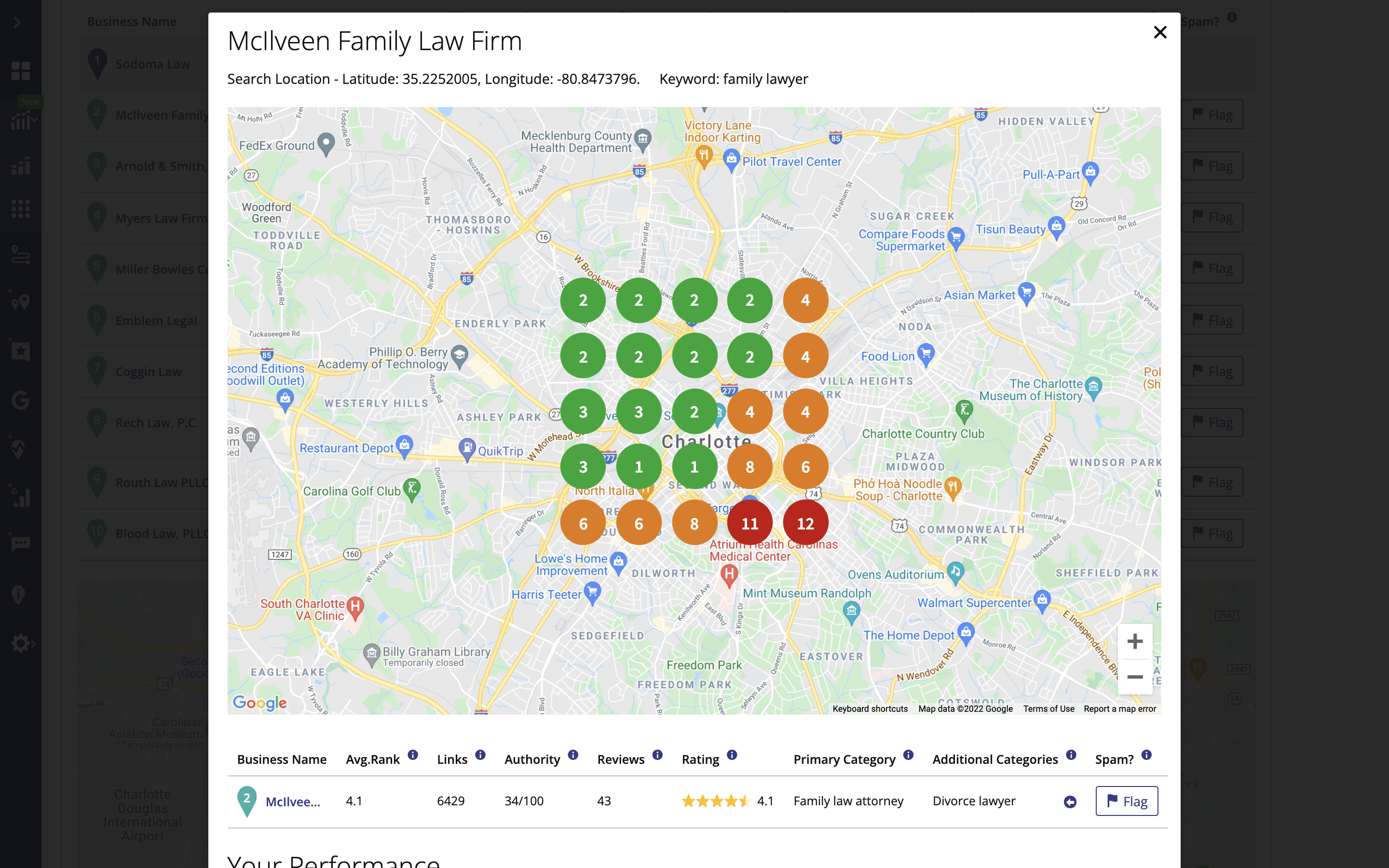Select the Charlotte Country Club golf pin
The width and height of the screenshot is (1389, 868).
pyautogui.click(x=964, y=411)
